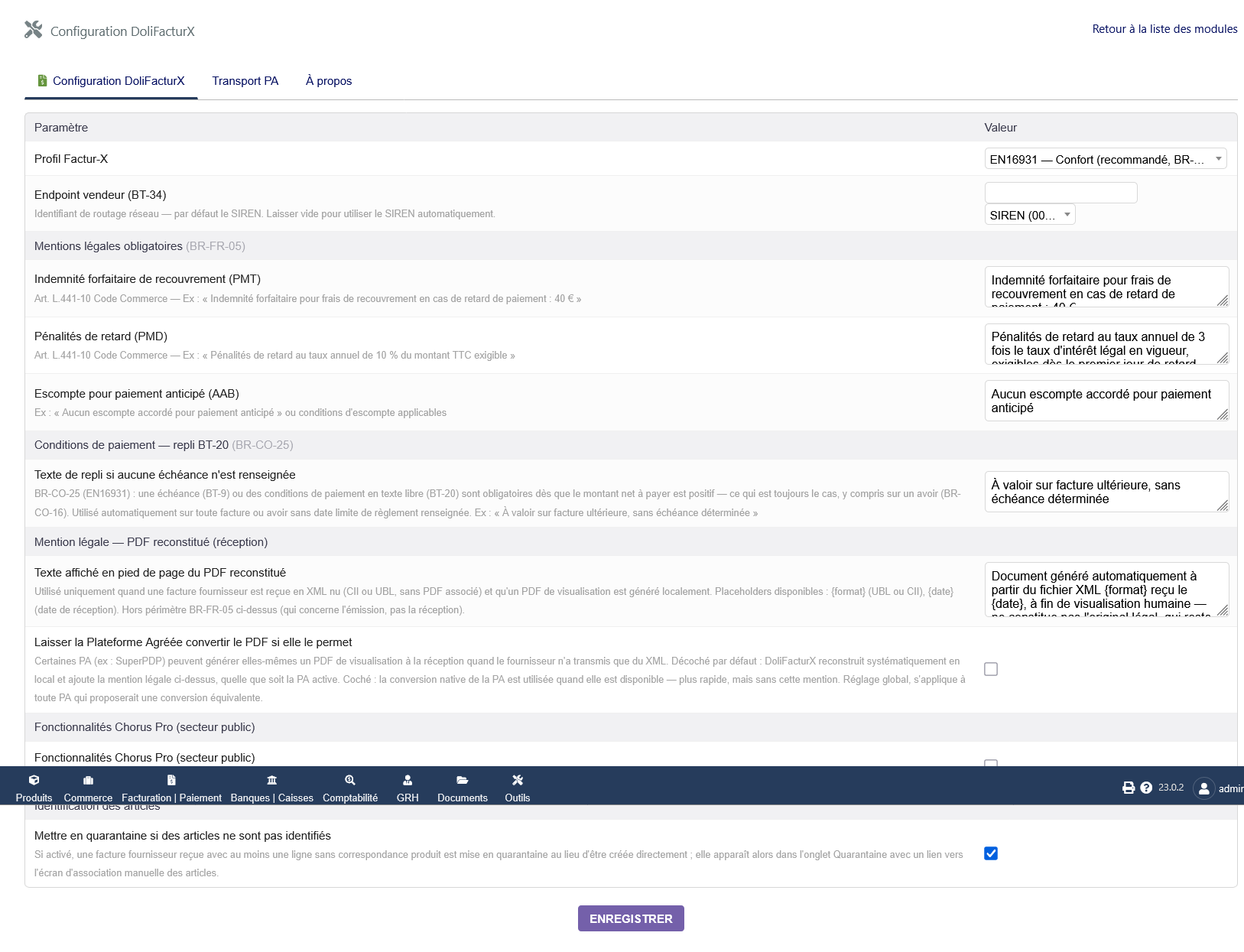This screenshot has width=1244, height=952.
Task: Click into Escompte pour paiement anticipé textarea
Action: (x=1106, y=401)
